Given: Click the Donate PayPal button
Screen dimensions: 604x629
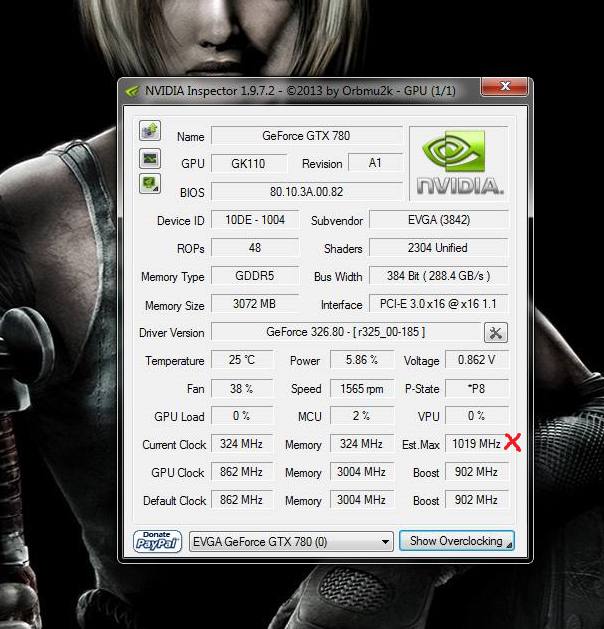Looking at the screenshot, I should (157, 542).
